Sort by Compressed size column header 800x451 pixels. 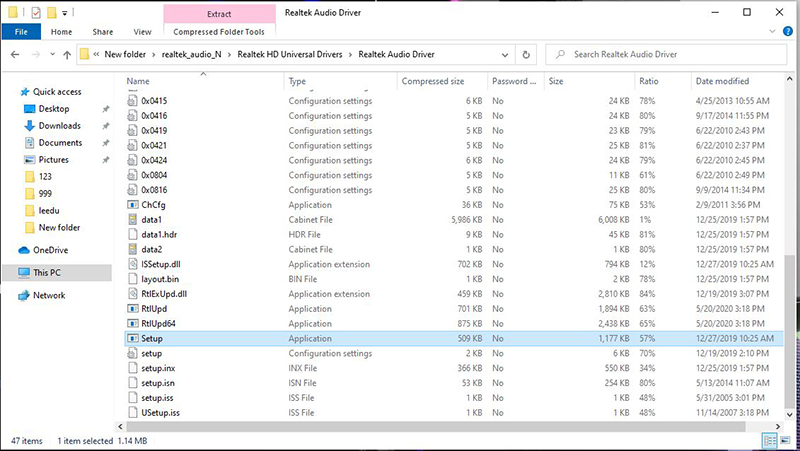pyautogui.click(x=432, y=81)
